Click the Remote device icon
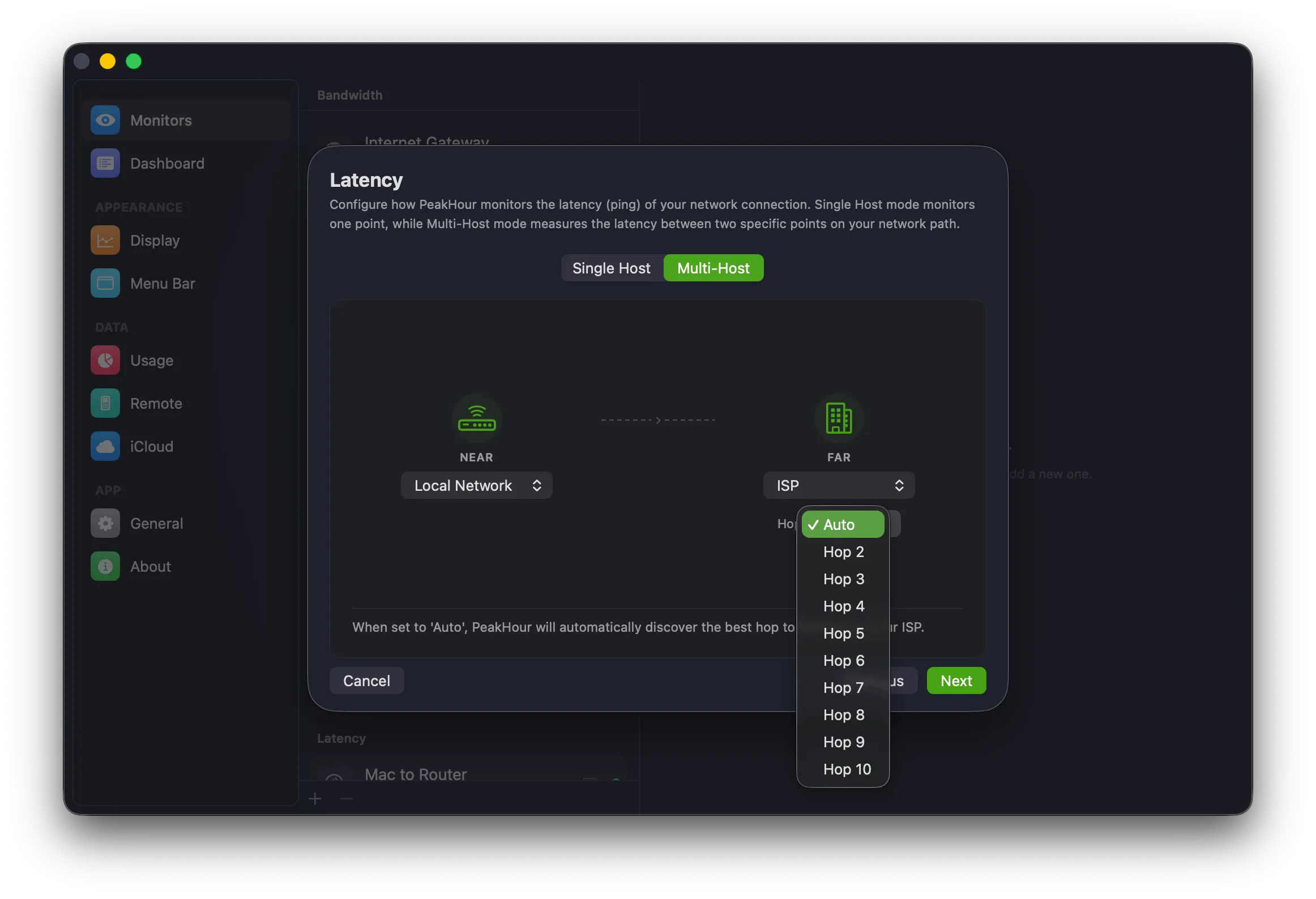 click(x=105, y=403)
